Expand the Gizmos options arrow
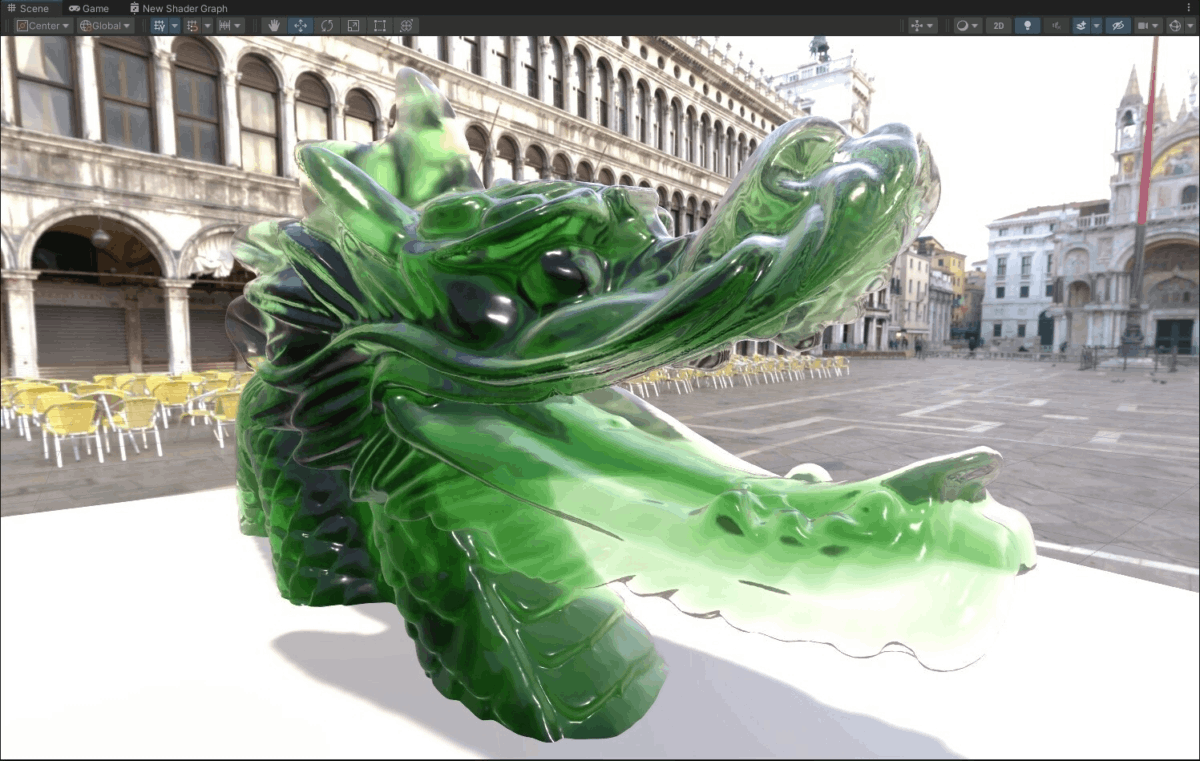Viewport: 1200px width, 761px height. pos(1190,26)
